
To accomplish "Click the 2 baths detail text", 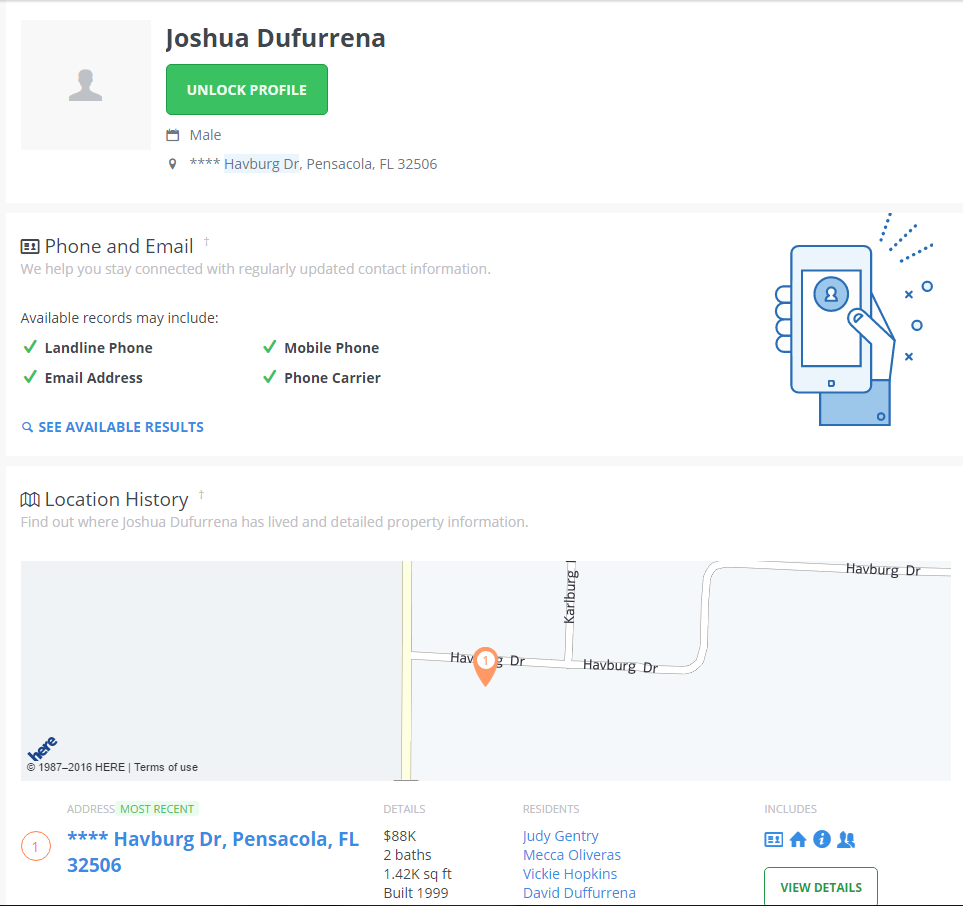I will tap(407, 855).
